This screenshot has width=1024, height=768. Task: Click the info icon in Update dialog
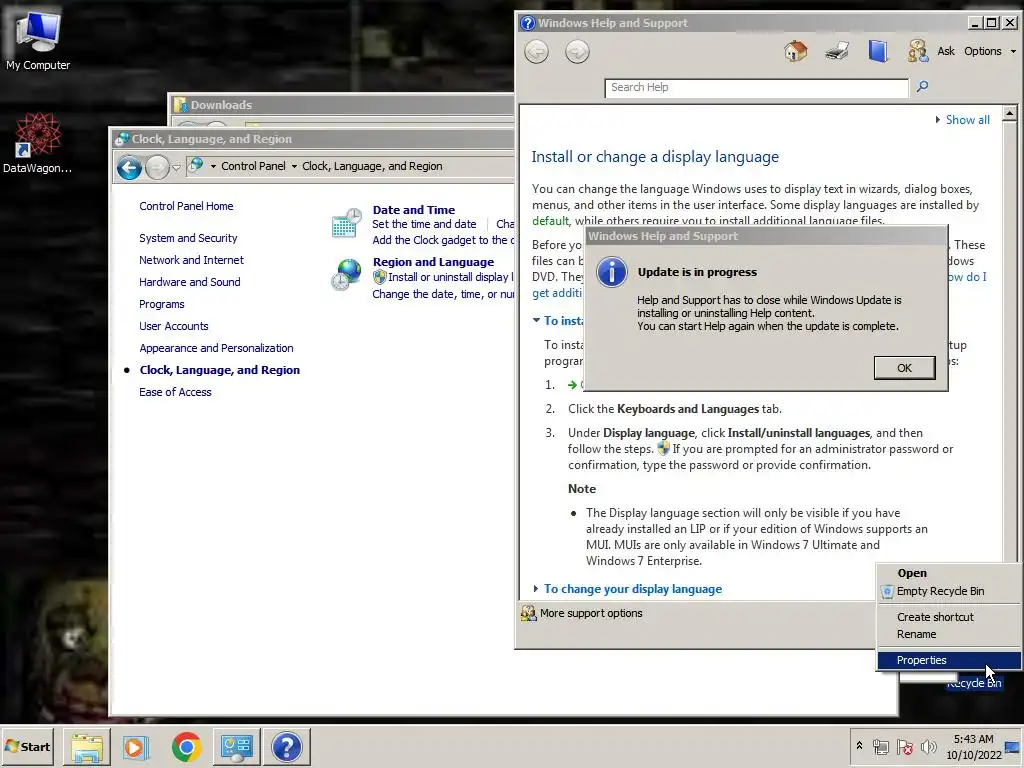pyautogui.click(x=612, y=272)
